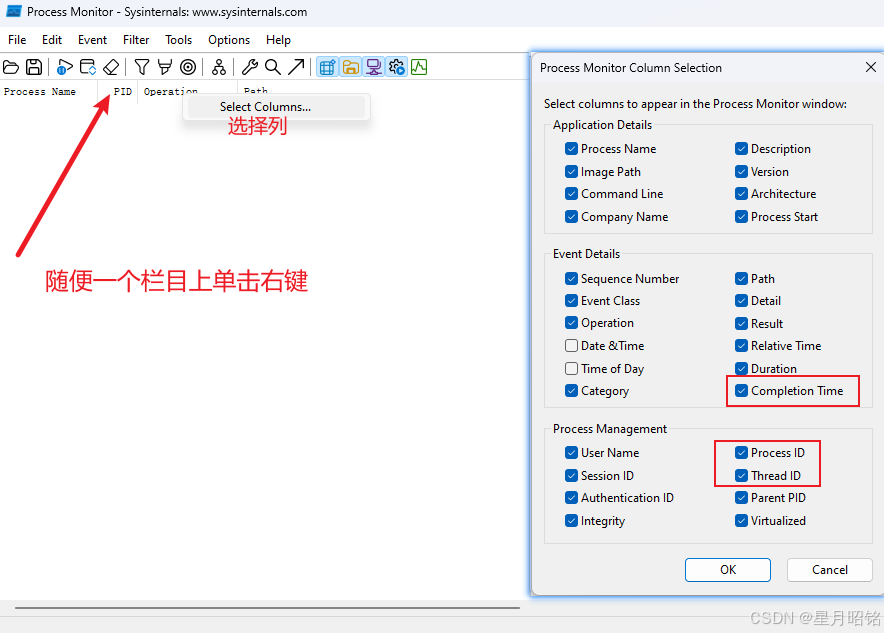This screenshot has height=633, width=884.
Task: Uncheck the Relative Time checkbox
Action: click(x=741, y=346)
